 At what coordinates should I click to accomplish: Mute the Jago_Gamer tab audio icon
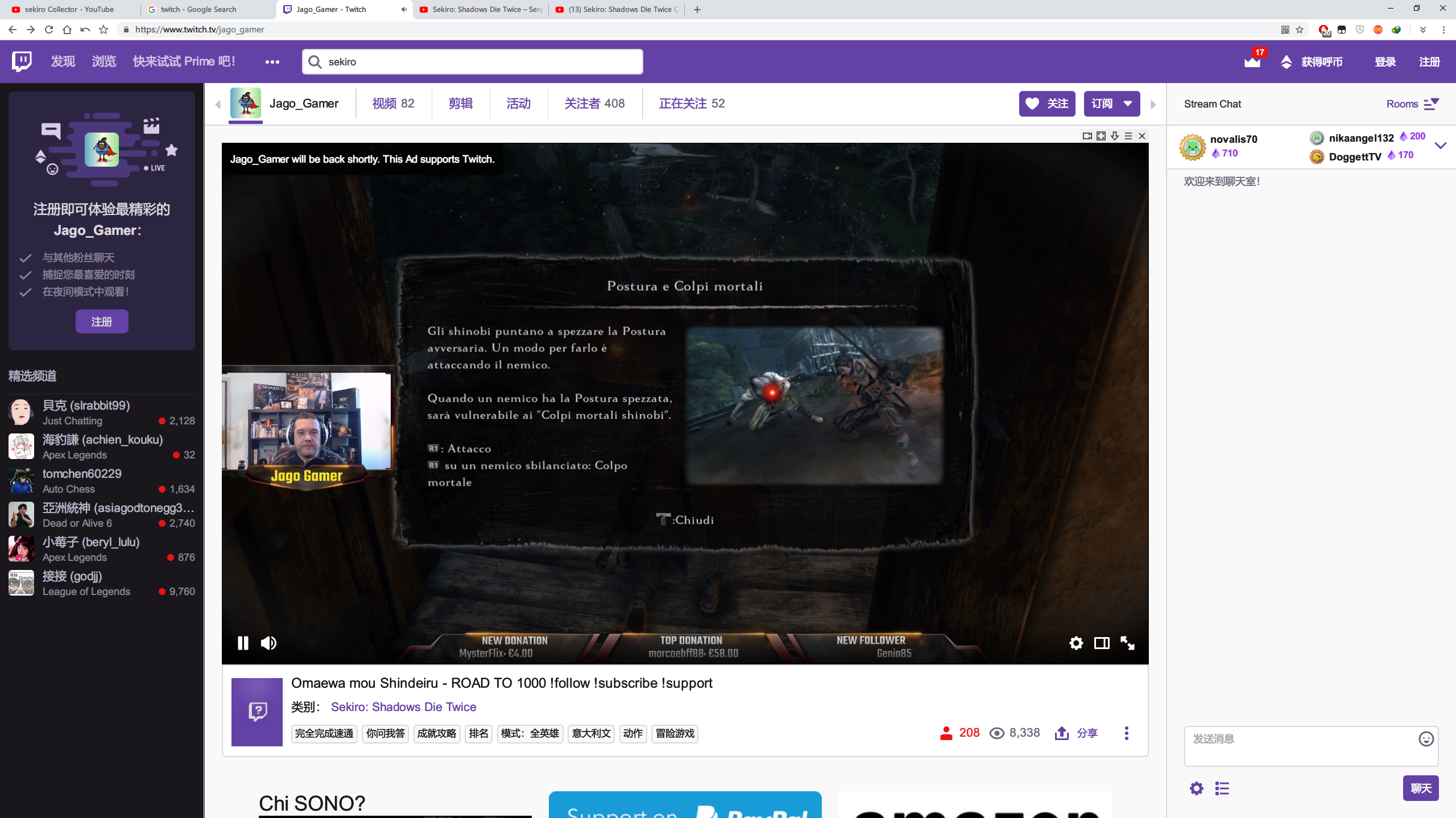pyautogui.click(x=404, y=9)
